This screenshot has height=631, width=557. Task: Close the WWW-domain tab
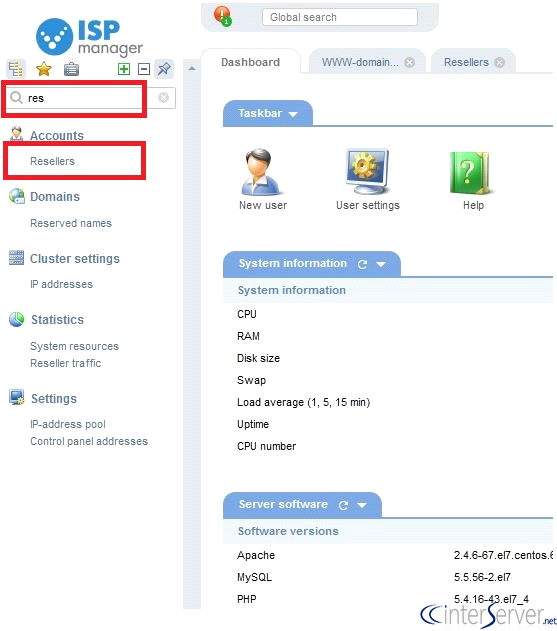pyautogui.click(x=410, y=62)
